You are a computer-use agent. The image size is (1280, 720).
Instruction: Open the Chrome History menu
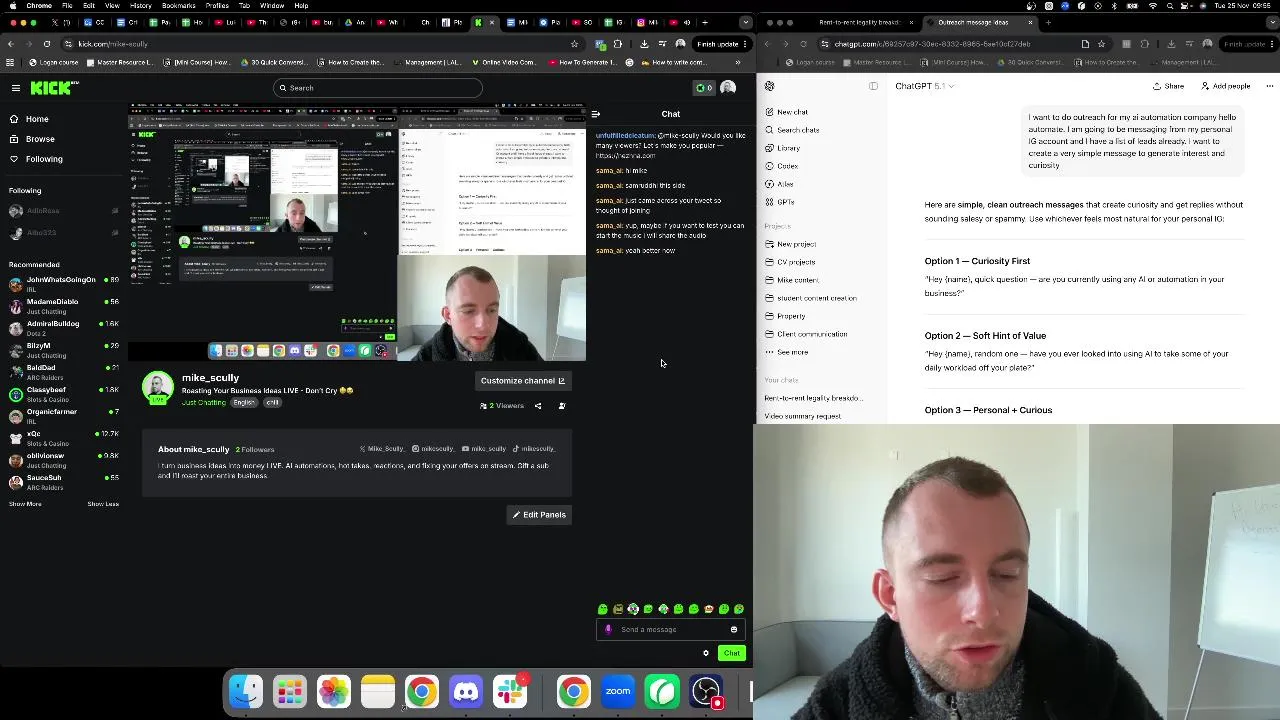pos(141,6)
